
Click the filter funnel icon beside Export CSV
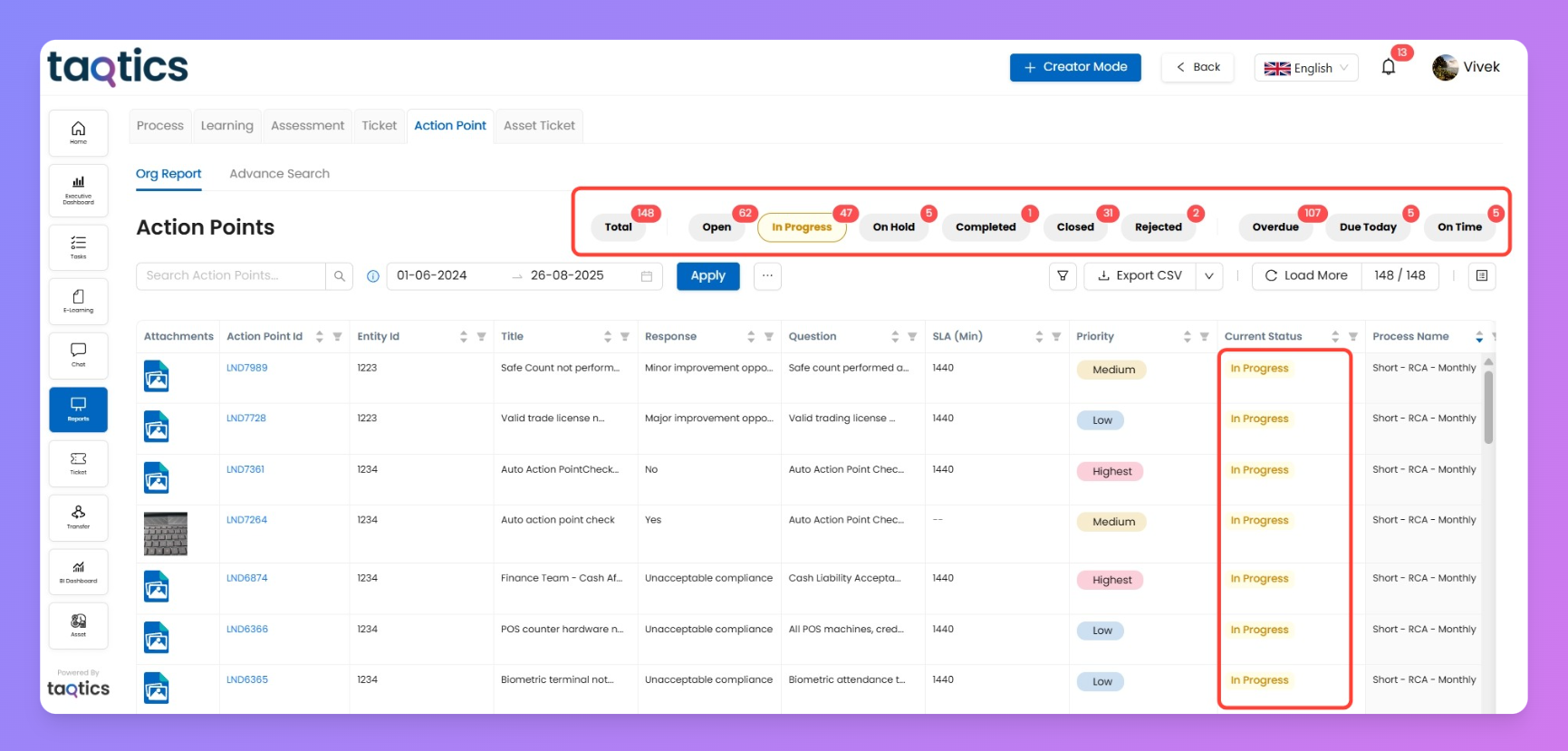coord(1063,276)
